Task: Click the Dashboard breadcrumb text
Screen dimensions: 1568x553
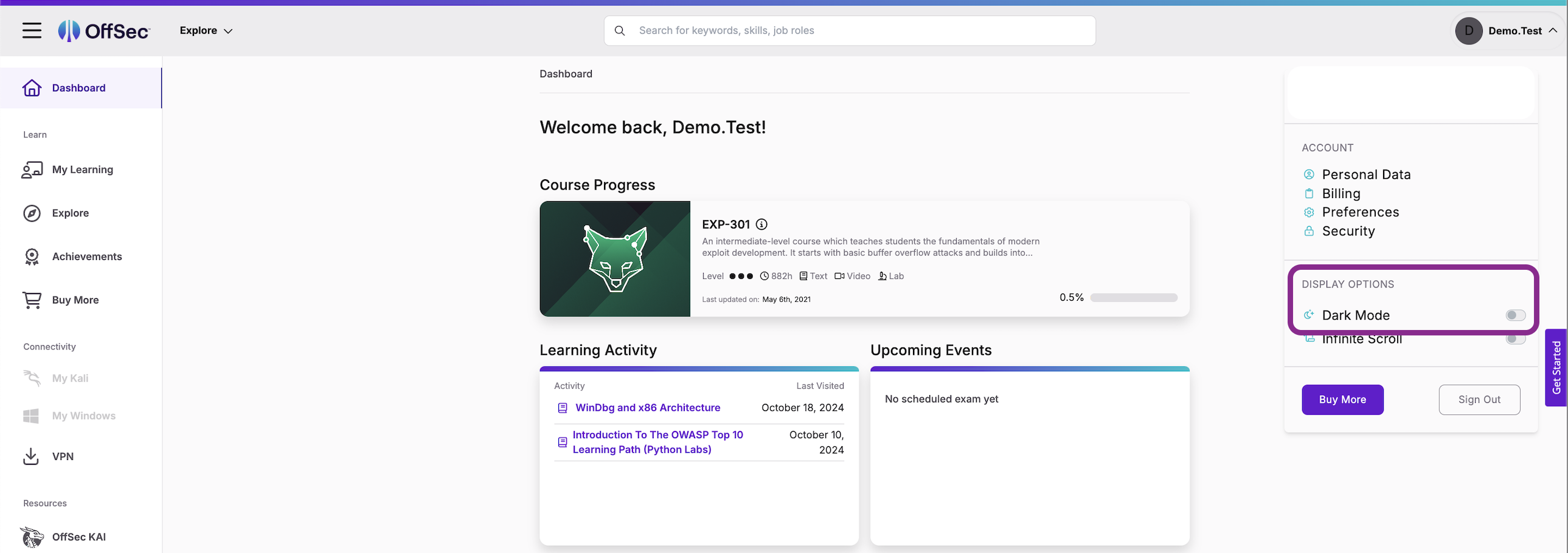Action: pos(566,74)
